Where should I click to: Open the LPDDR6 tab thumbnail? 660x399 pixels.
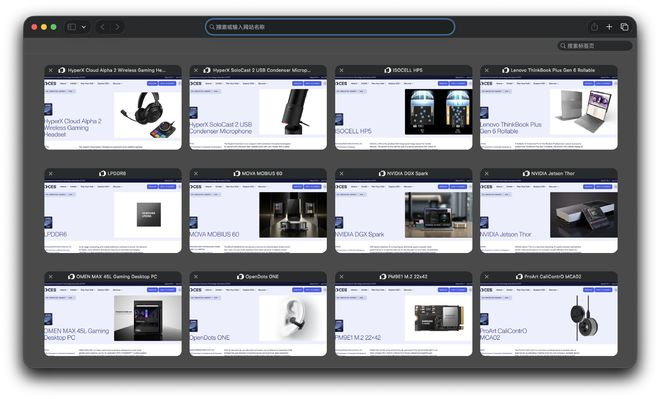point(113,216)
